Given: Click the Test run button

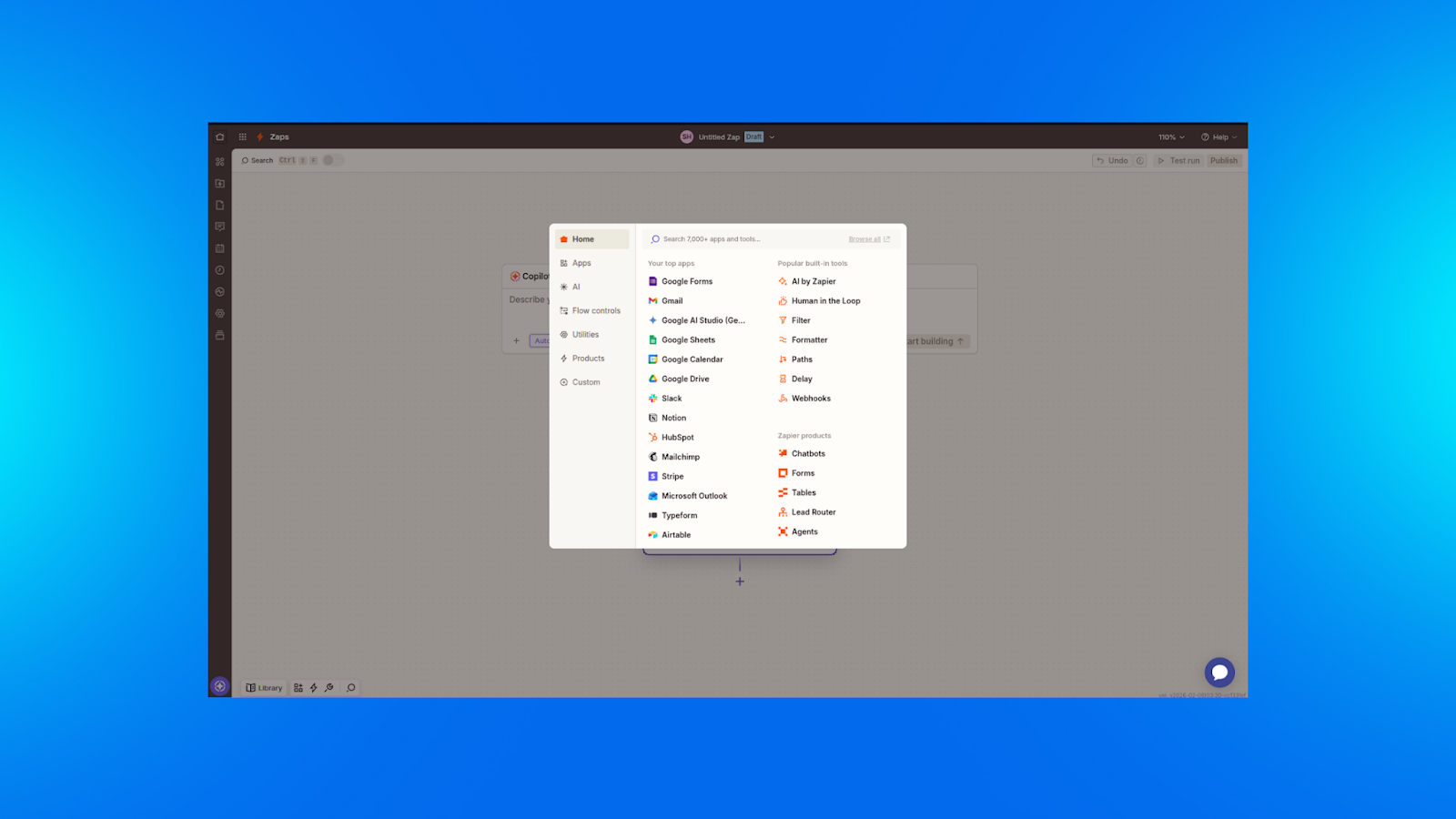Looking at the screenshot, I should click(1178, 161).
